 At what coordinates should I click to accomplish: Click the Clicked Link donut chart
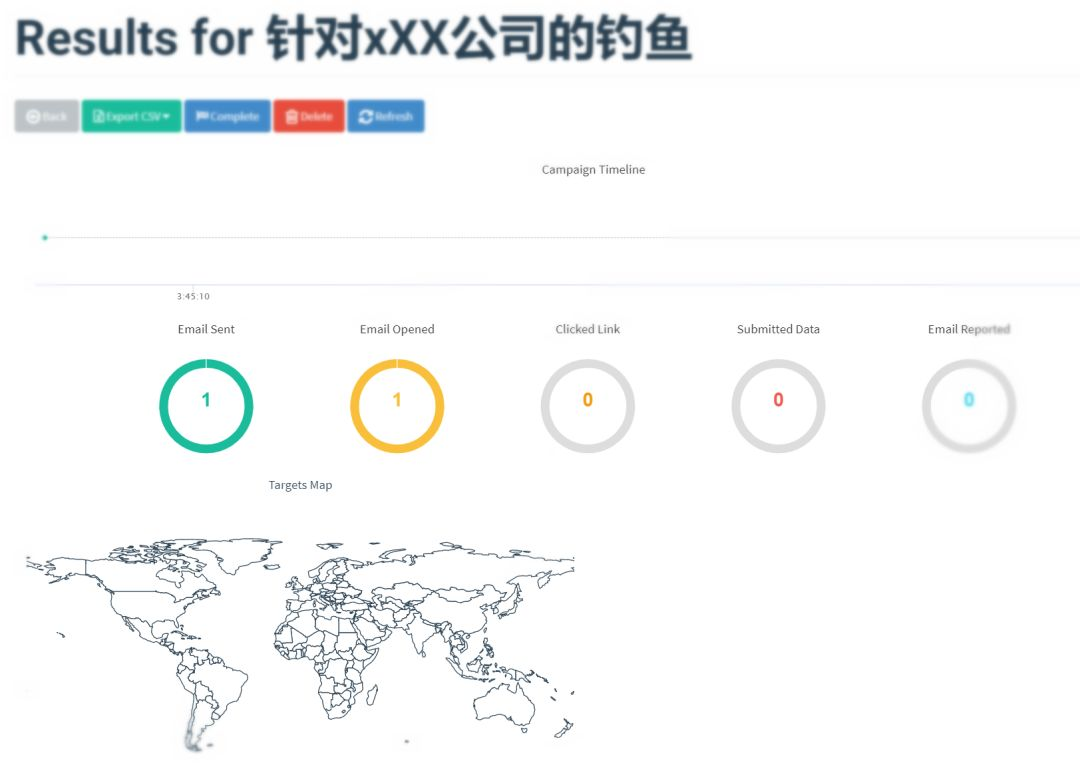(588, 406)
